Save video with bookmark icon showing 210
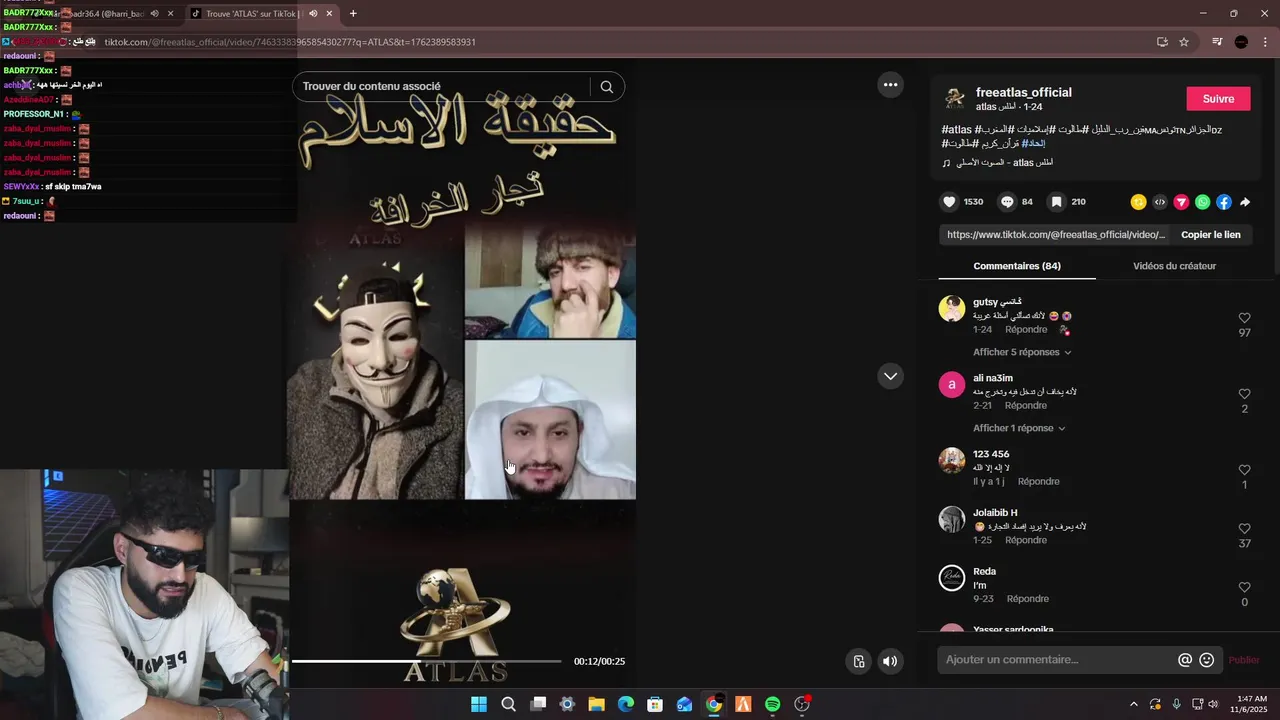This screenshot has width=1280, height=720. [1056, 202]
